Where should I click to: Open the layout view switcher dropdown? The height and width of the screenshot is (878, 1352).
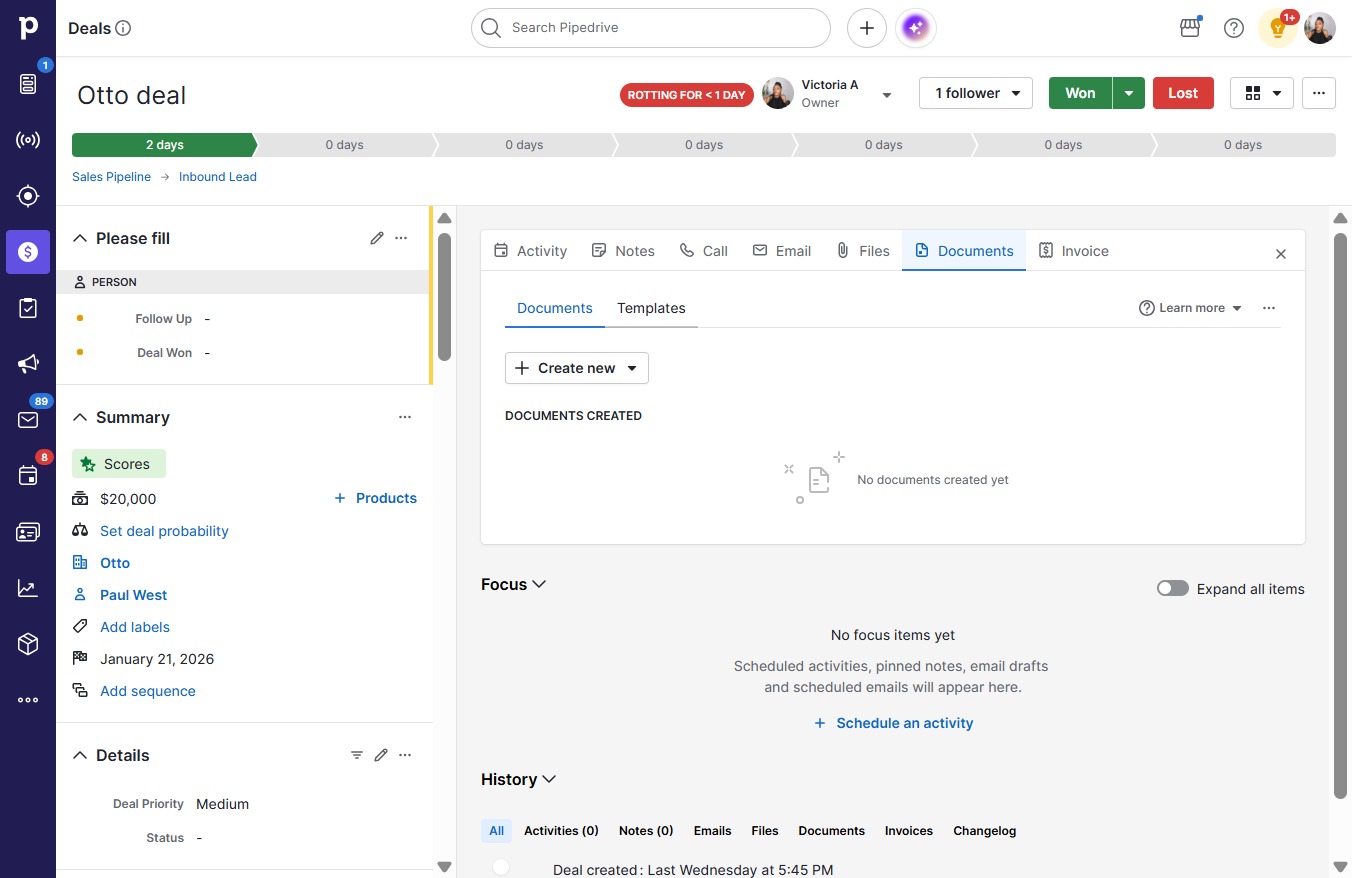(1262, 93)
